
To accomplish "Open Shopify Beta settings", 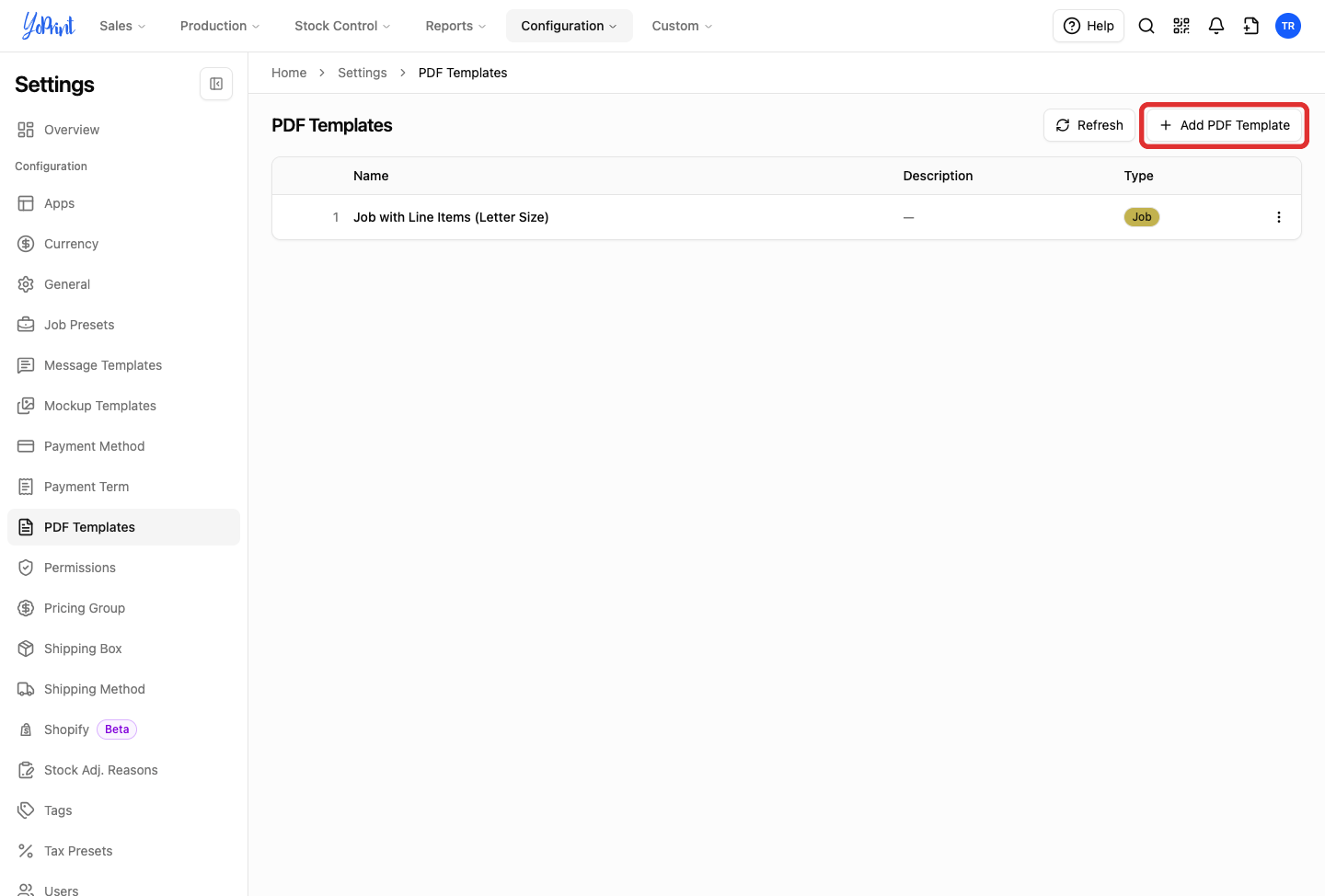I will pyautogui.click(x=123, y=729).
